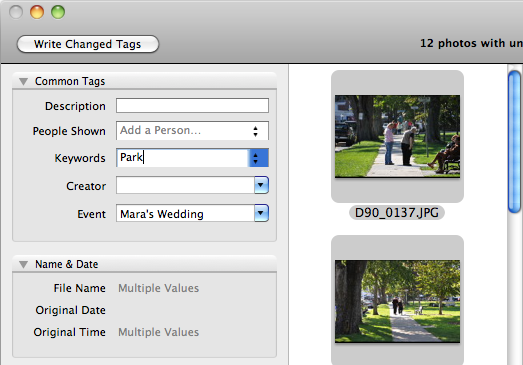The width and height of the screenshot is (523, 365).
Task: Click the vertical scrollbar thumb
Action: tap(514, 141)
